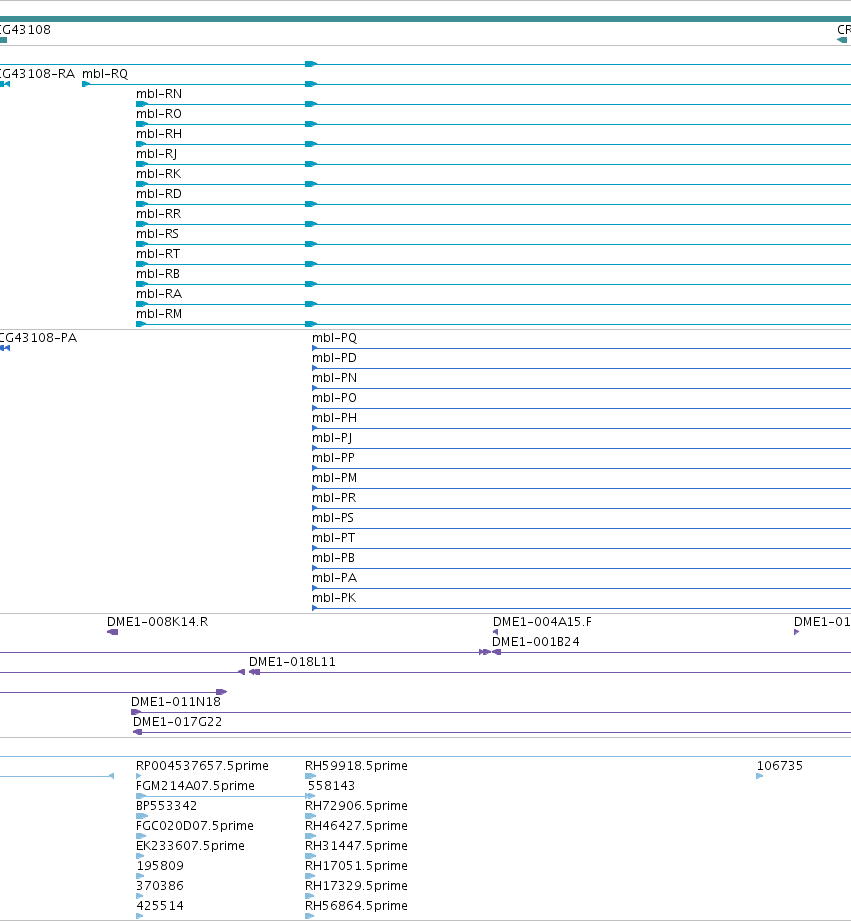The image size is (851, 921).
Task: Click the RH56864.5prime EST label
Action: 356,906
